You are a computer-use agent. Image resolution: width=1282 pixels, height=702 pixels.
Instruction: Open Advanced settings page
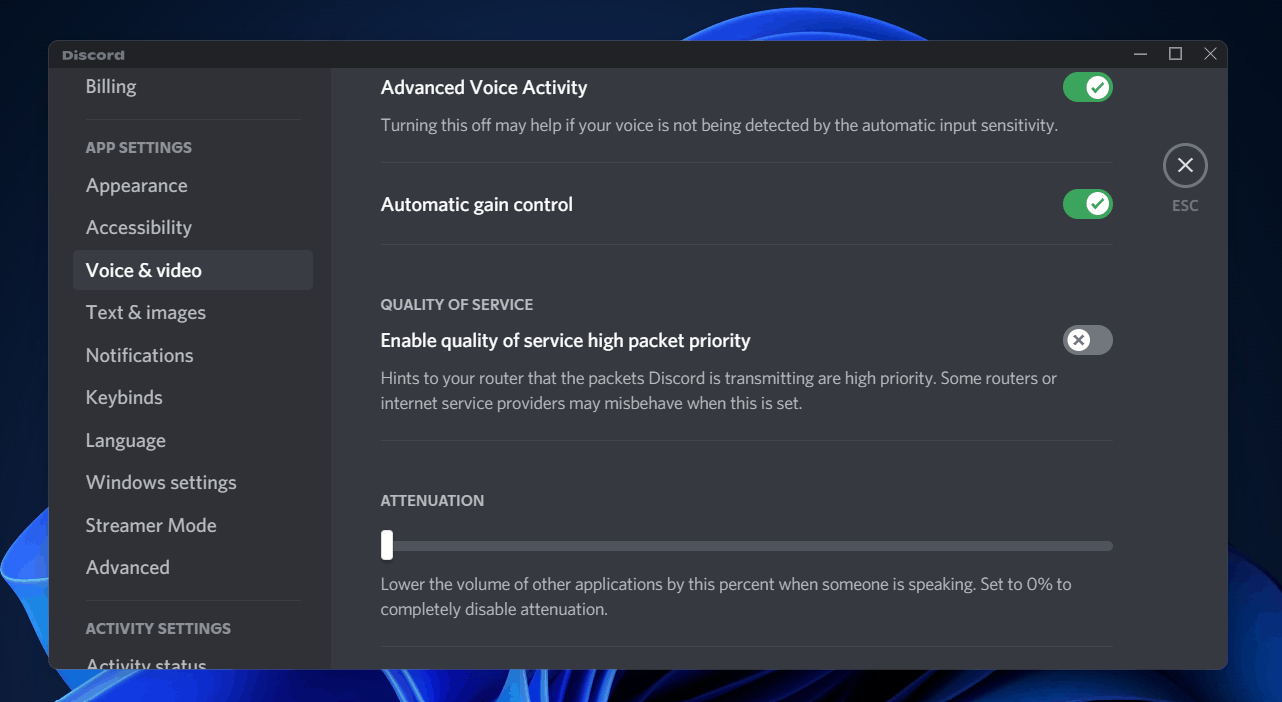[128, 568]
